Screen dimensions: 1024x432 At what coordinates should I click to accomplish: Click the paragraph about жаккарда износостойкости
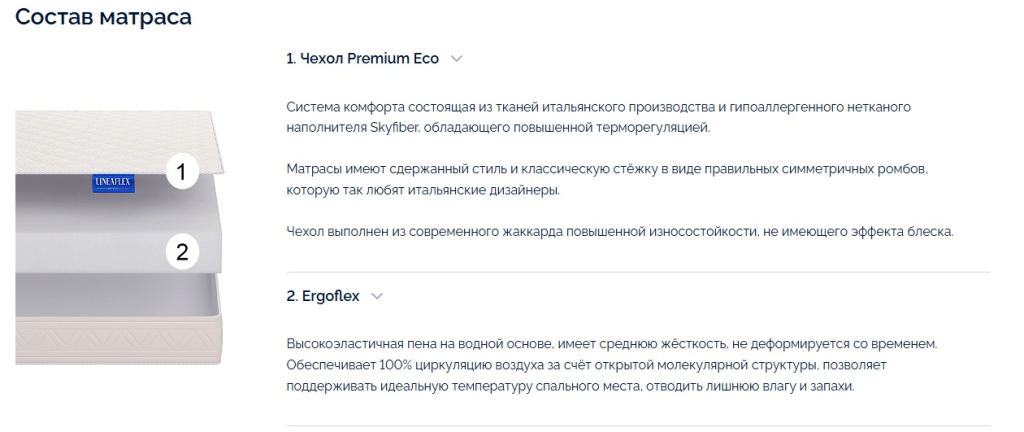coord(620,231)
